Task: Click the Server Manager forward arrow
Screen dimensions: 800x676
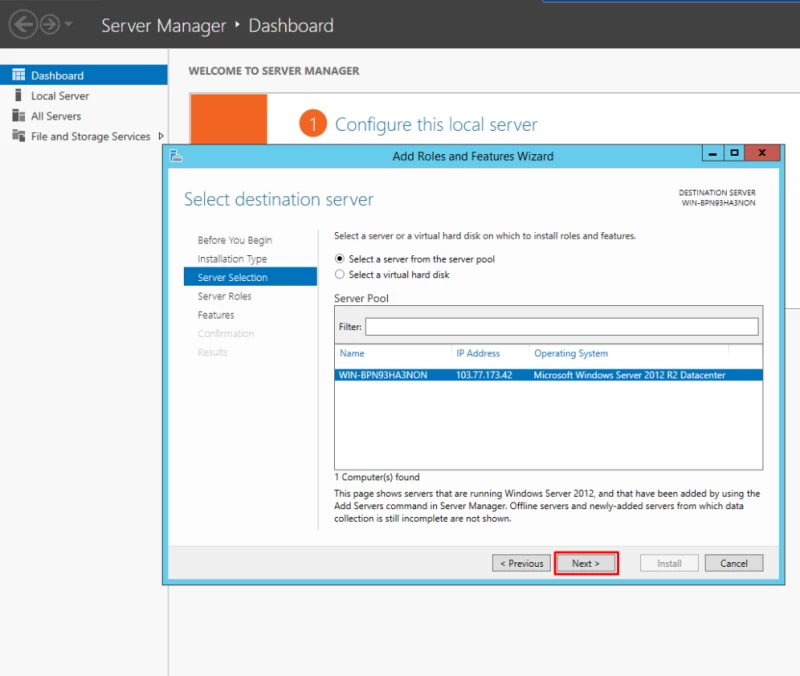Action: tap(49, 24)
